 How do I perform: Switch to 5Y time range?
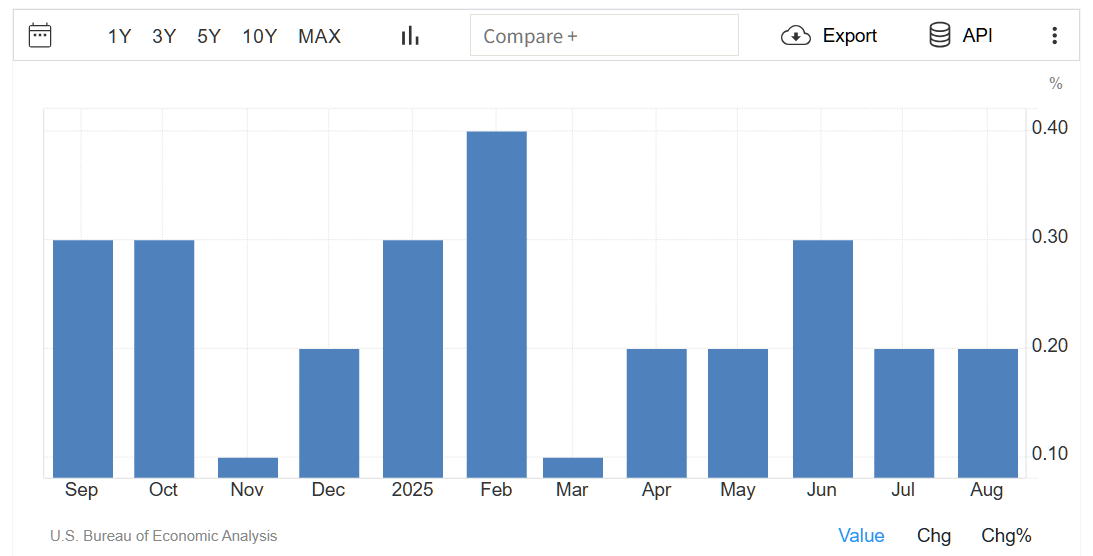(x=209, y=37)
